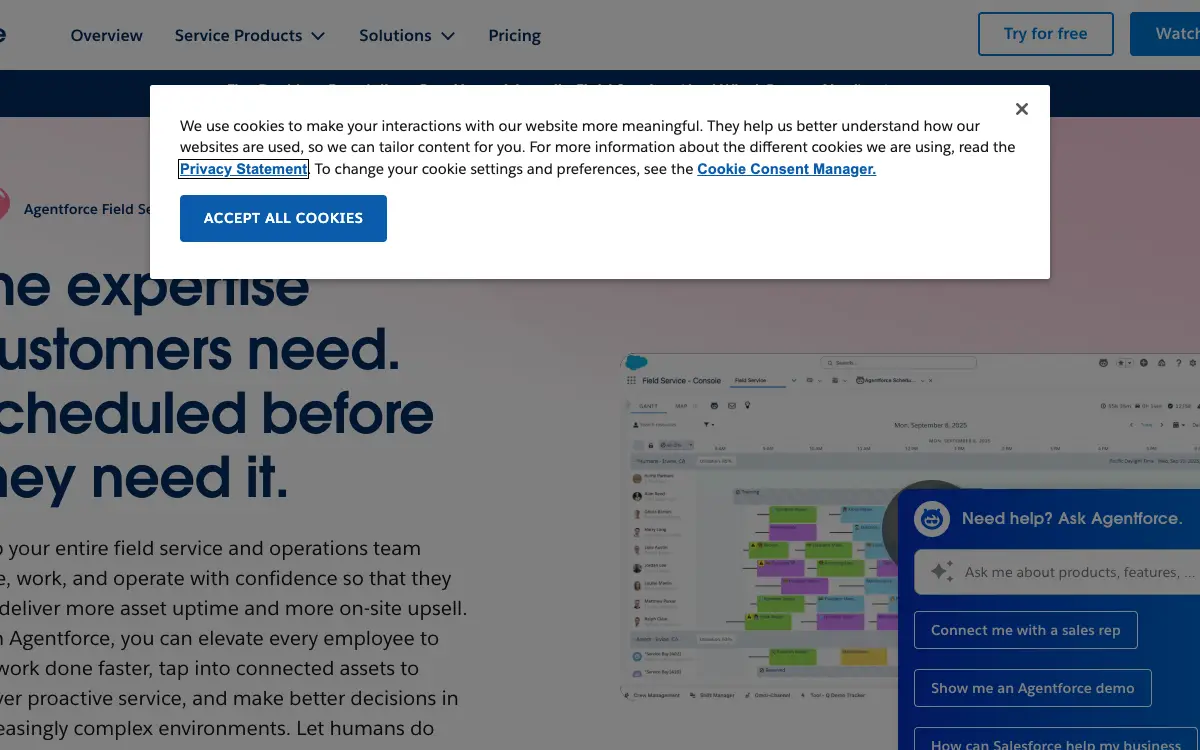Accept all cookies

pos(283,218)
